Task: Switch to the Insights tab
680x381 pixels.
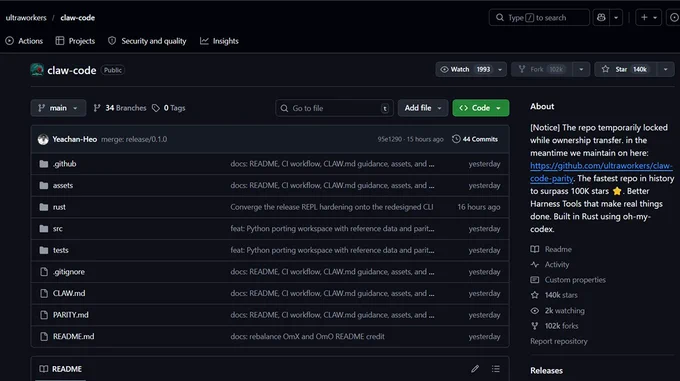Action: [219, 41]
